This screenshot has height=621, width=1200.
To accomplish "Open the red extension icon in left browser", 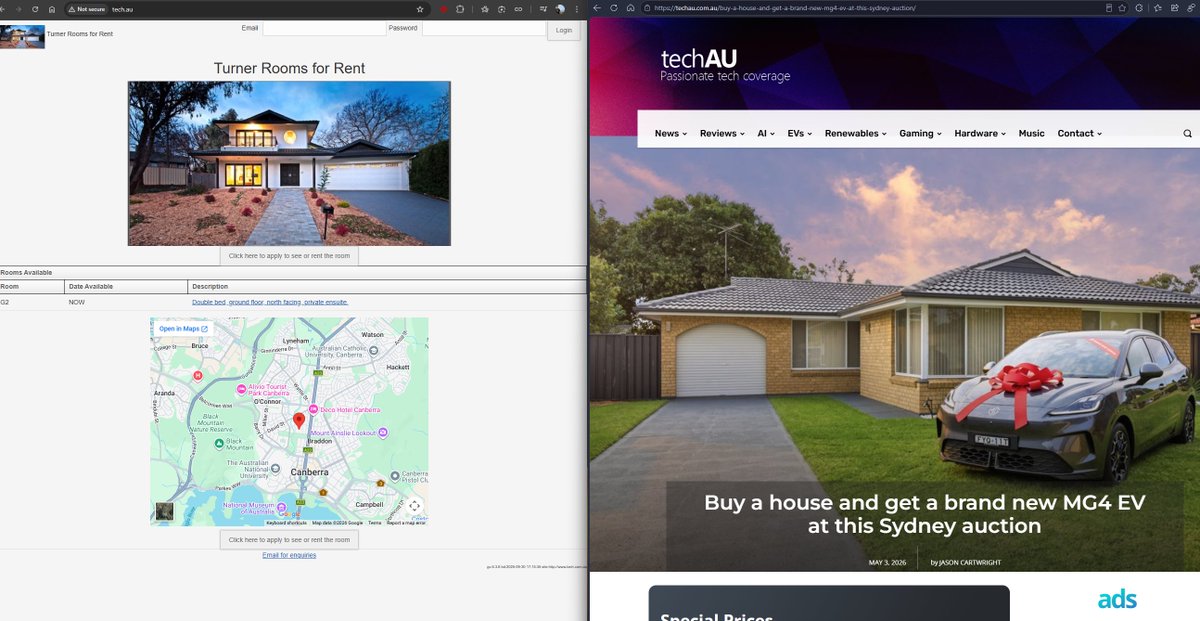I will point(443,8).
